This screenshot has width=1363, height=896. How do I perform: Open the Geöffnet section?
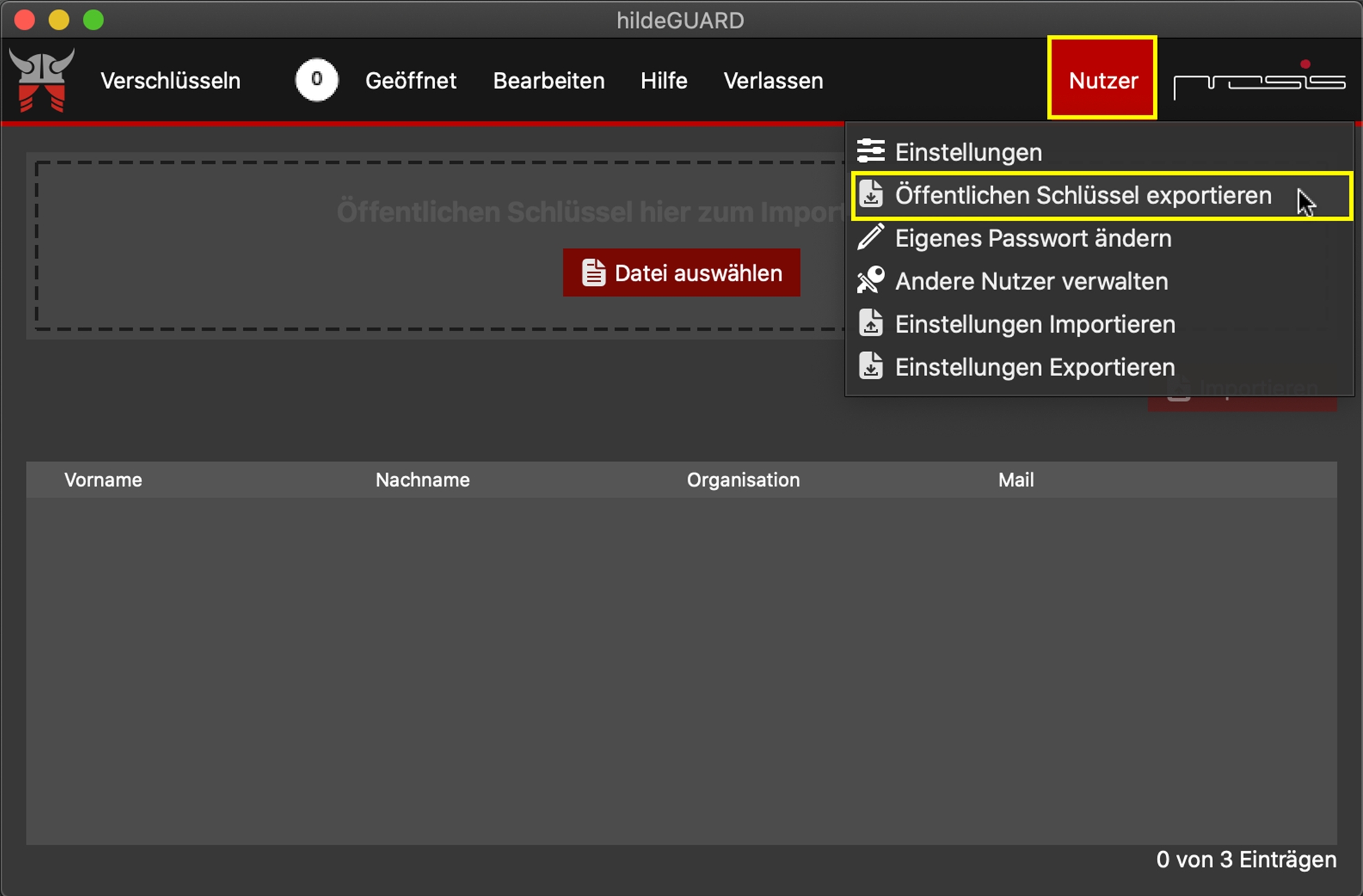pos(410,81)
